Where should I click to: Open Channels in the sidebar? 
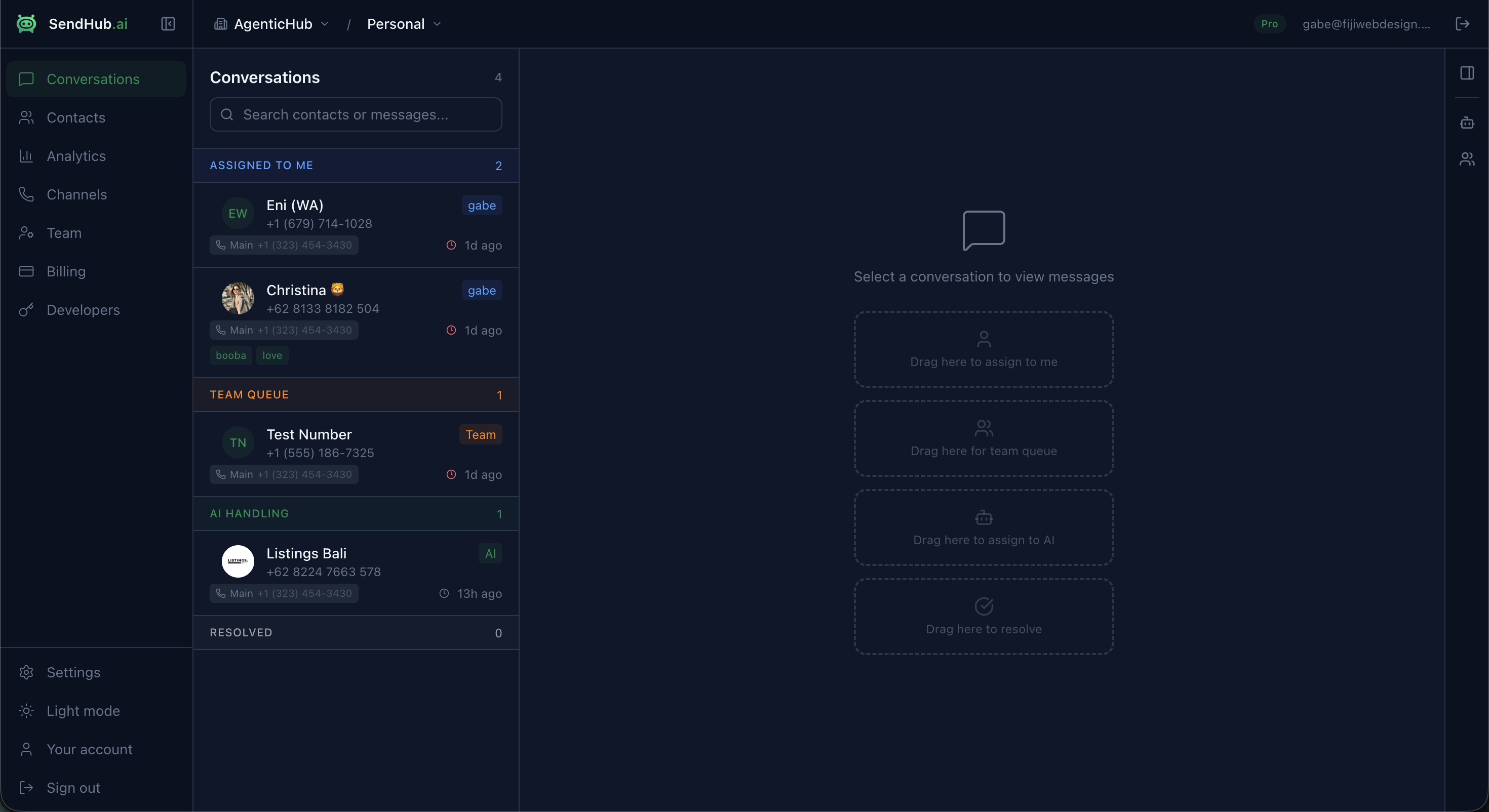pos(96,194)
